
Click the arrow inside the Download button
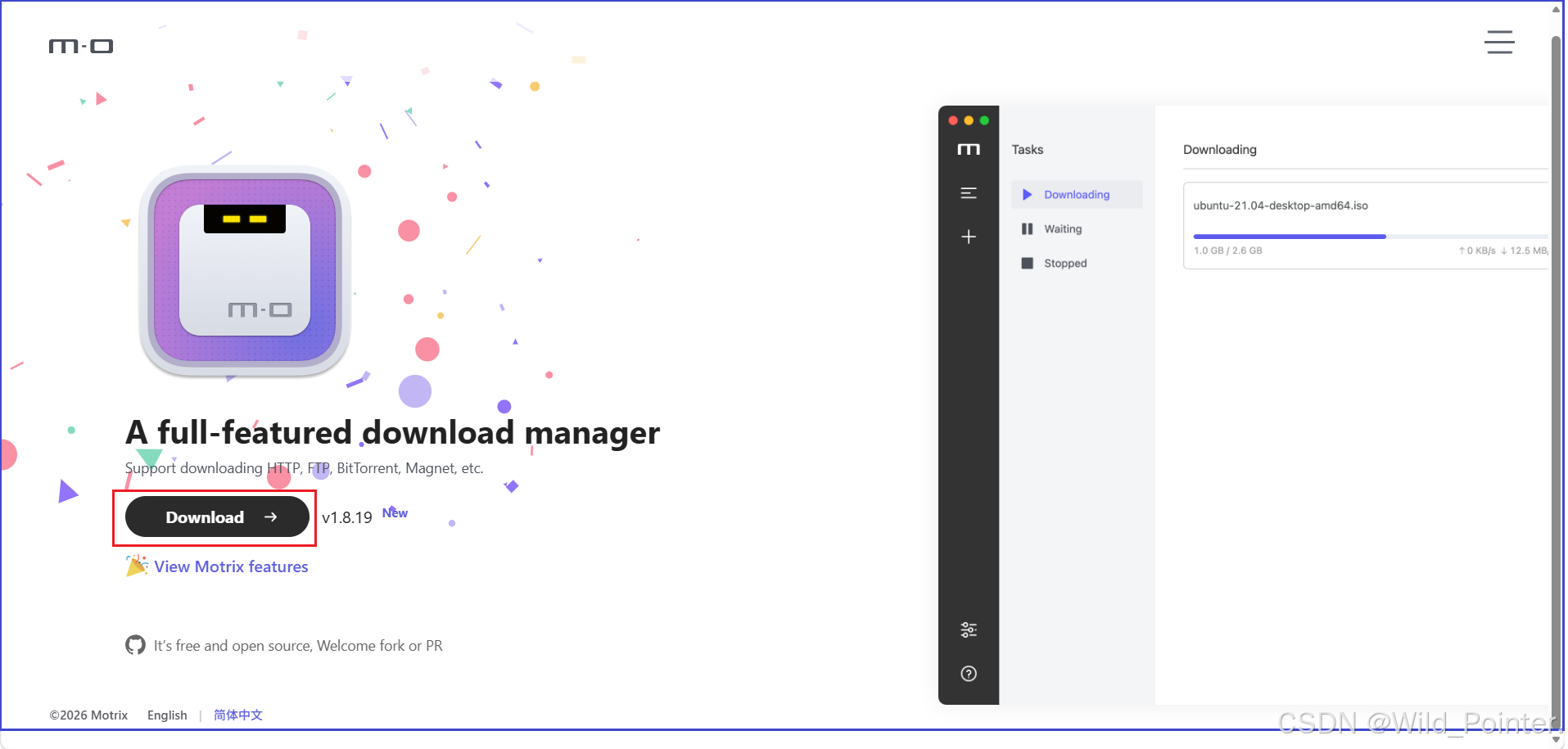[x=271, y=517]
